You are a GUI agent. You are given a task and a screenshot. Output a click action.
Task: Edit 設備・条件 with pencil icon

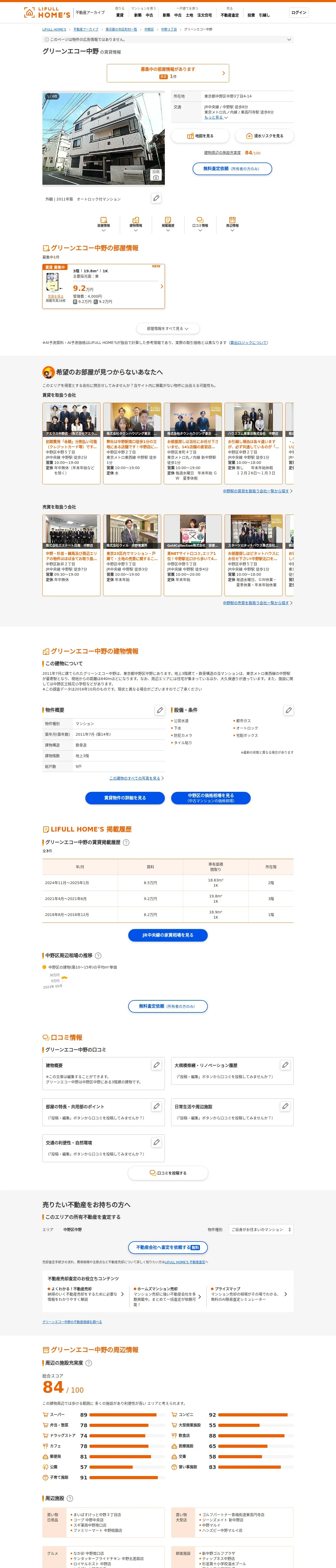pos(288,710)
